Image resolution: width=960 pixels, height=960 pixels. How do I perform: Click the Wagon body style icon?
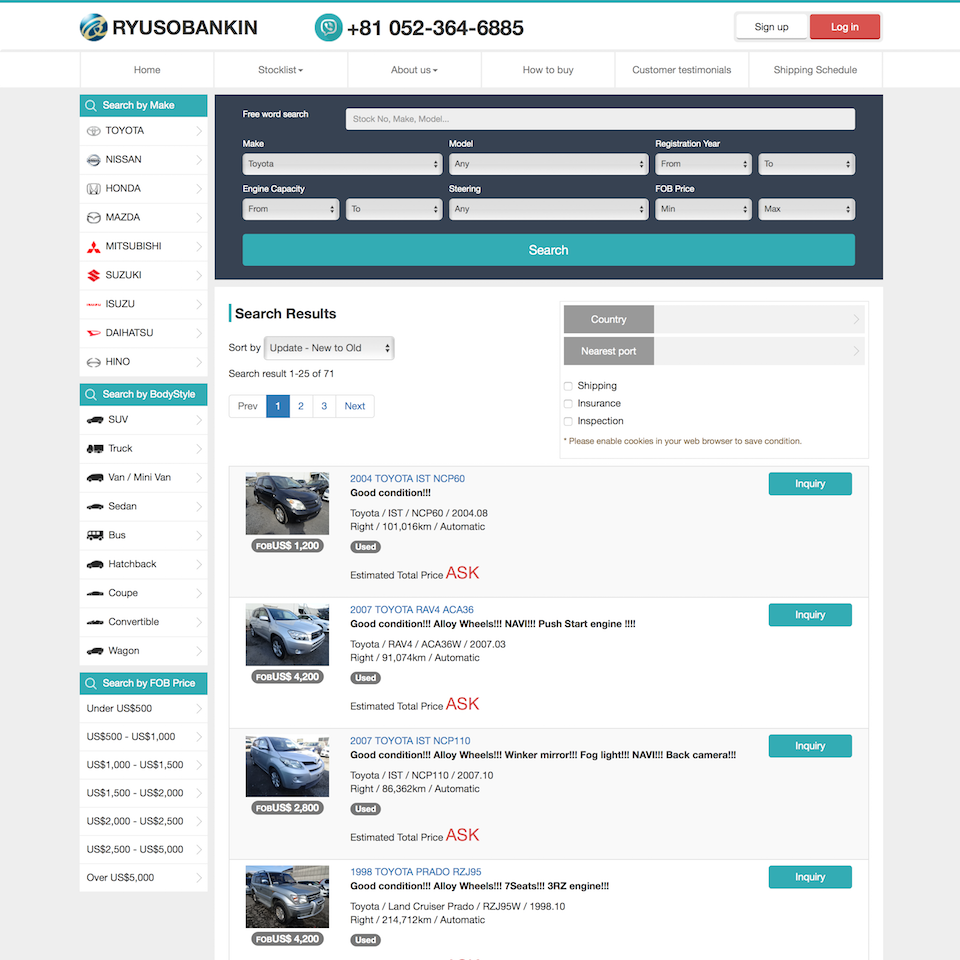95,651
